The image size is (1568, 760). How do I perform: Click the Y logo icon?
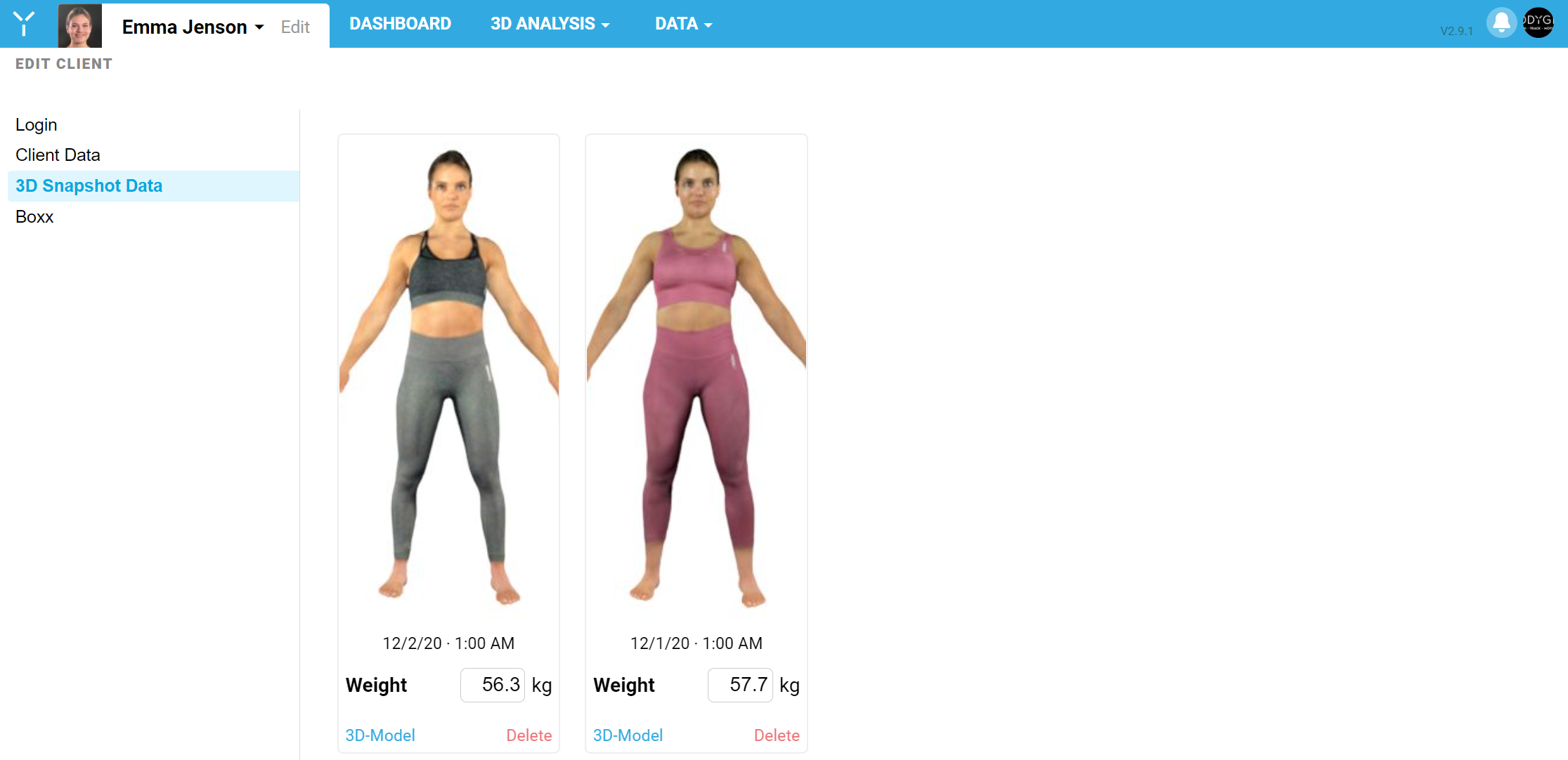[24, 24]
